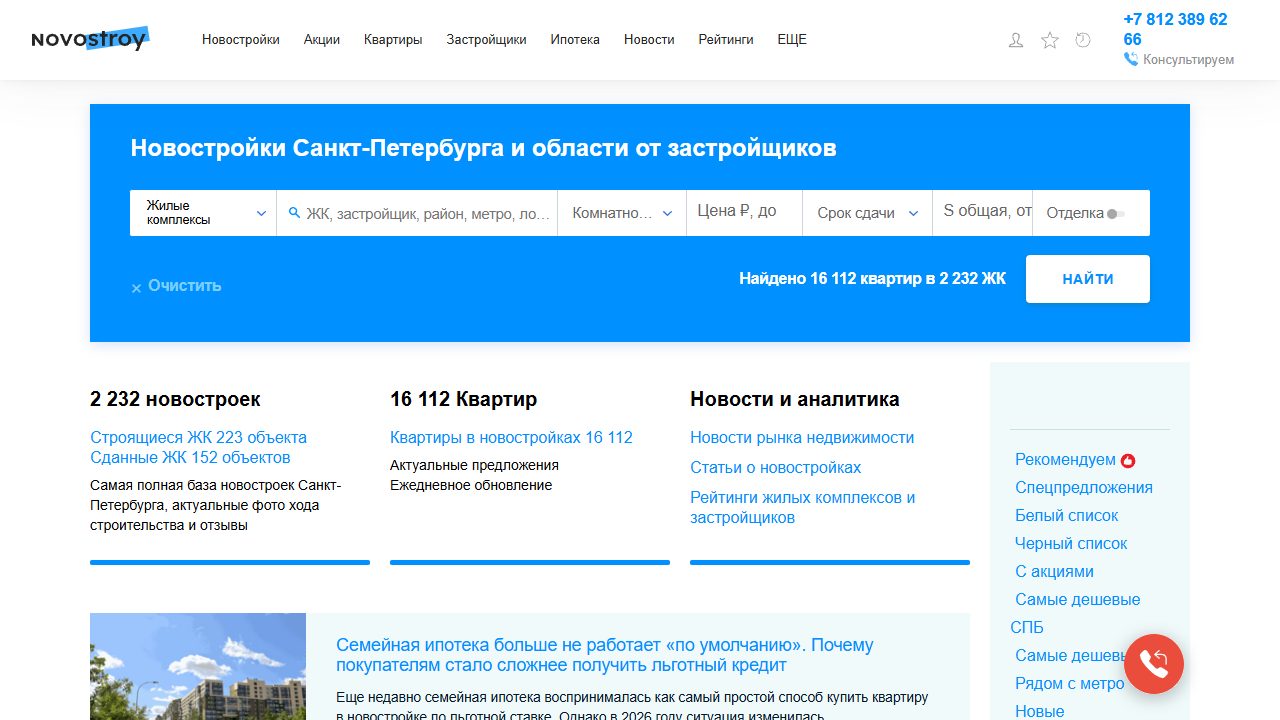Open the С акциями sidebar link

[x=1054, y=572]
